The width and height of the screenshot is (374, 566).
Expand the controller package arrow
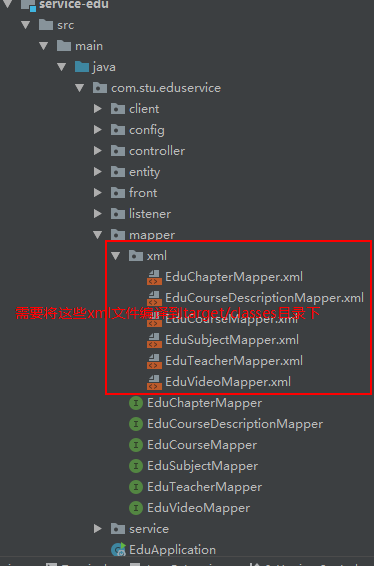point(98,151)
